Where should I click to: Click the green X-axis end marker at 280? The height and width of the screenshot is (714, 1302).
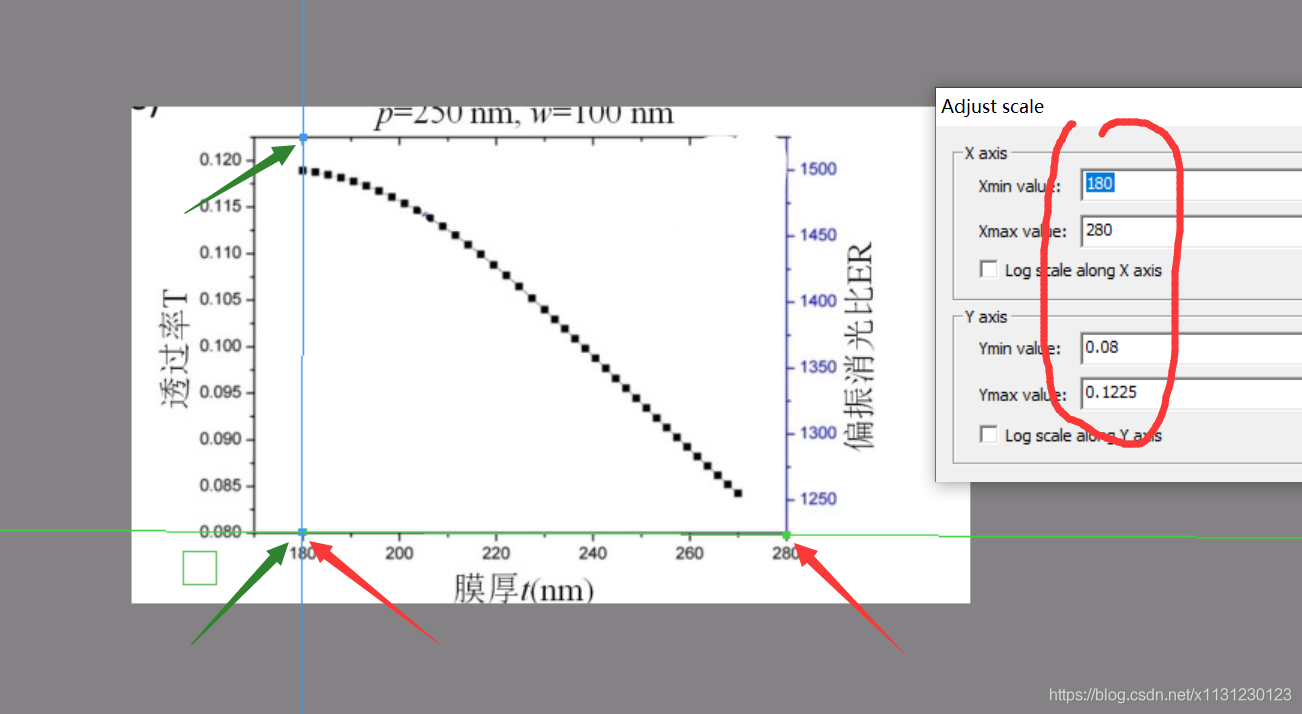787,533
